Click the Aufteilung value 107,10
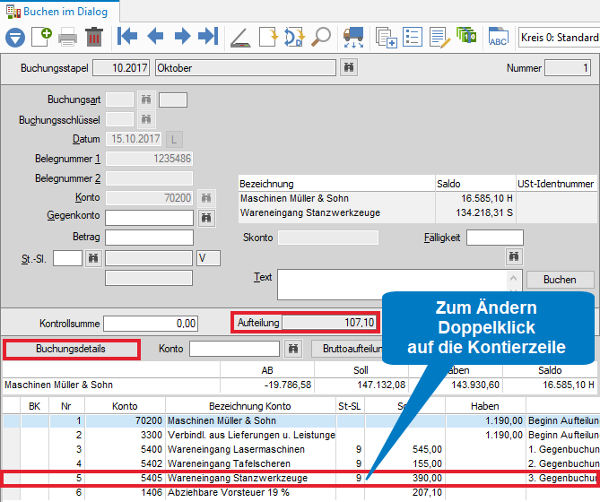 click(x=330, y=323)
